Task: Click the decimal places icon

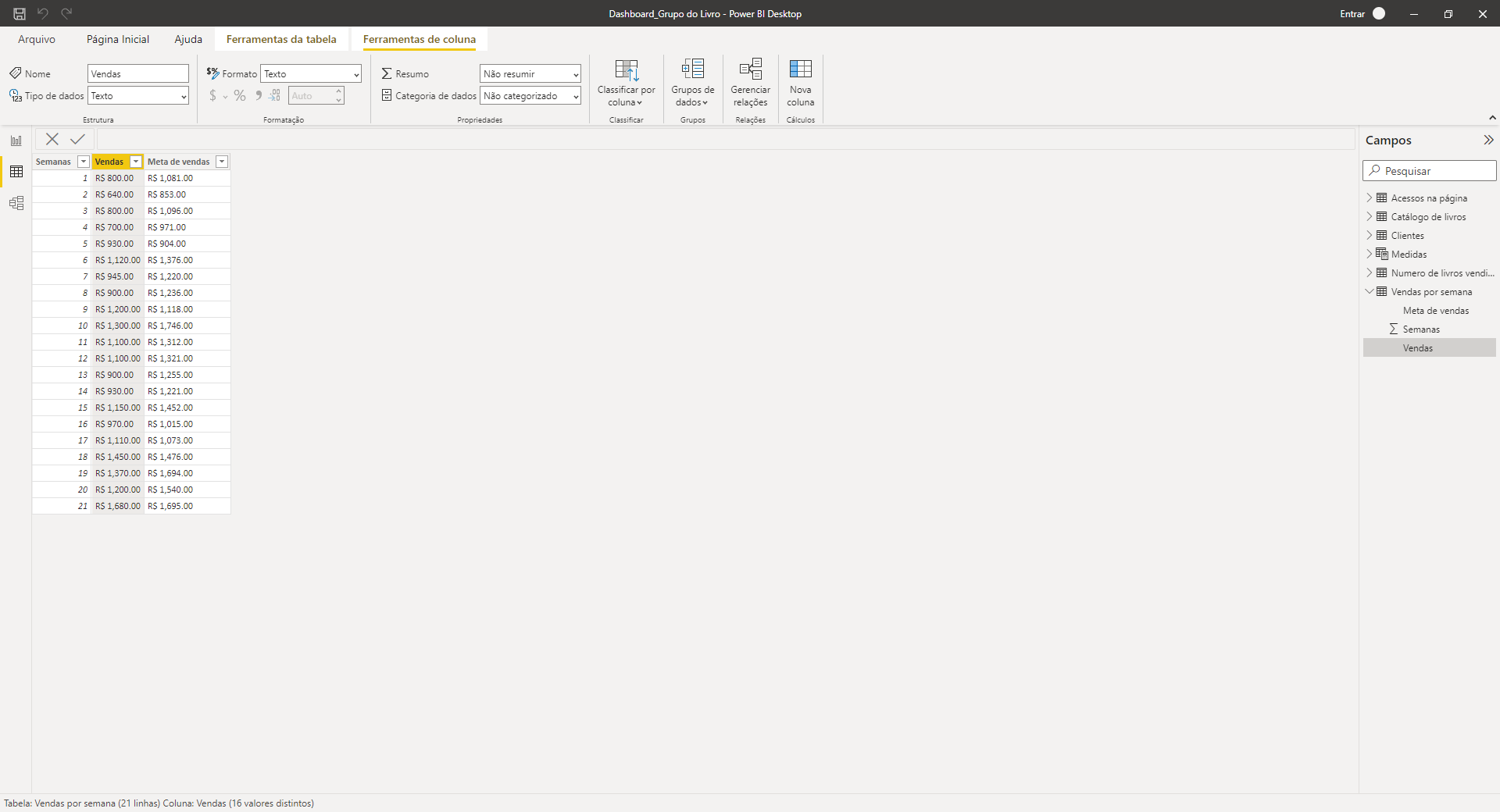Action: [x=275, y=95]
